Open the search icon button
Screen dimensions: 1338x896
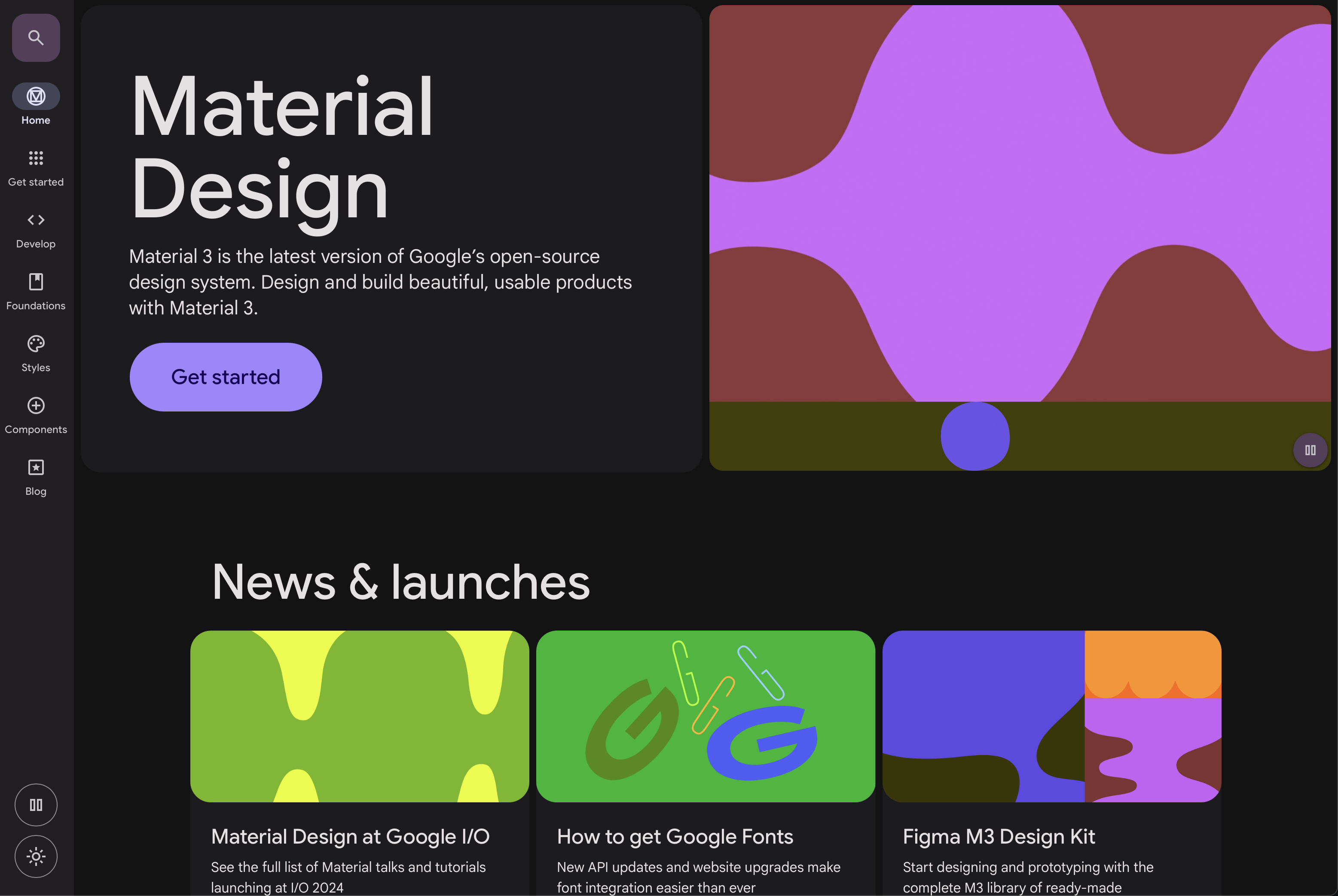pos(36,38)
